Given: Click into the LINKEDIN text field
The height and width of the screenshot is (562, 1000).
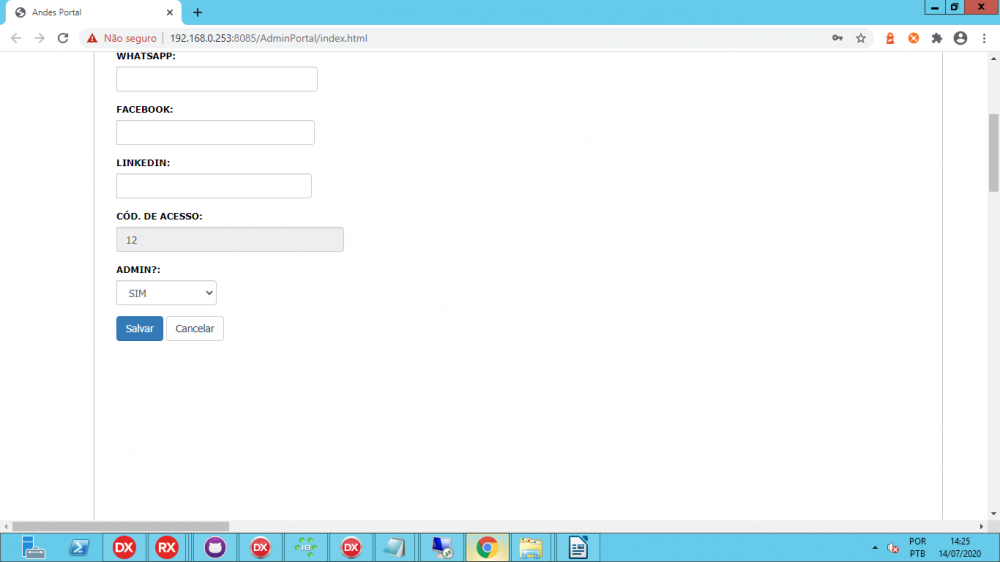Looking at the screenshot, I should pos(214,186).
